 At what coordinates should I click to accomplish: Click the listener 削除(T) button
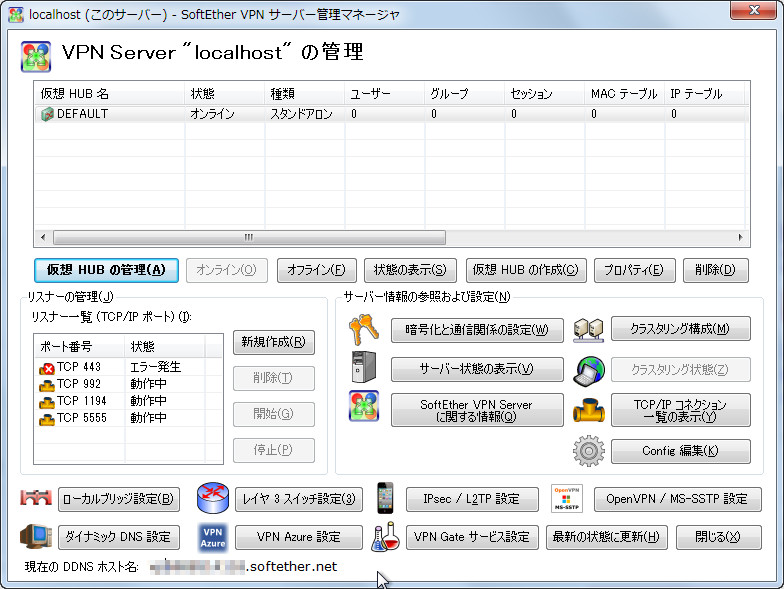[x=274, y=378]
